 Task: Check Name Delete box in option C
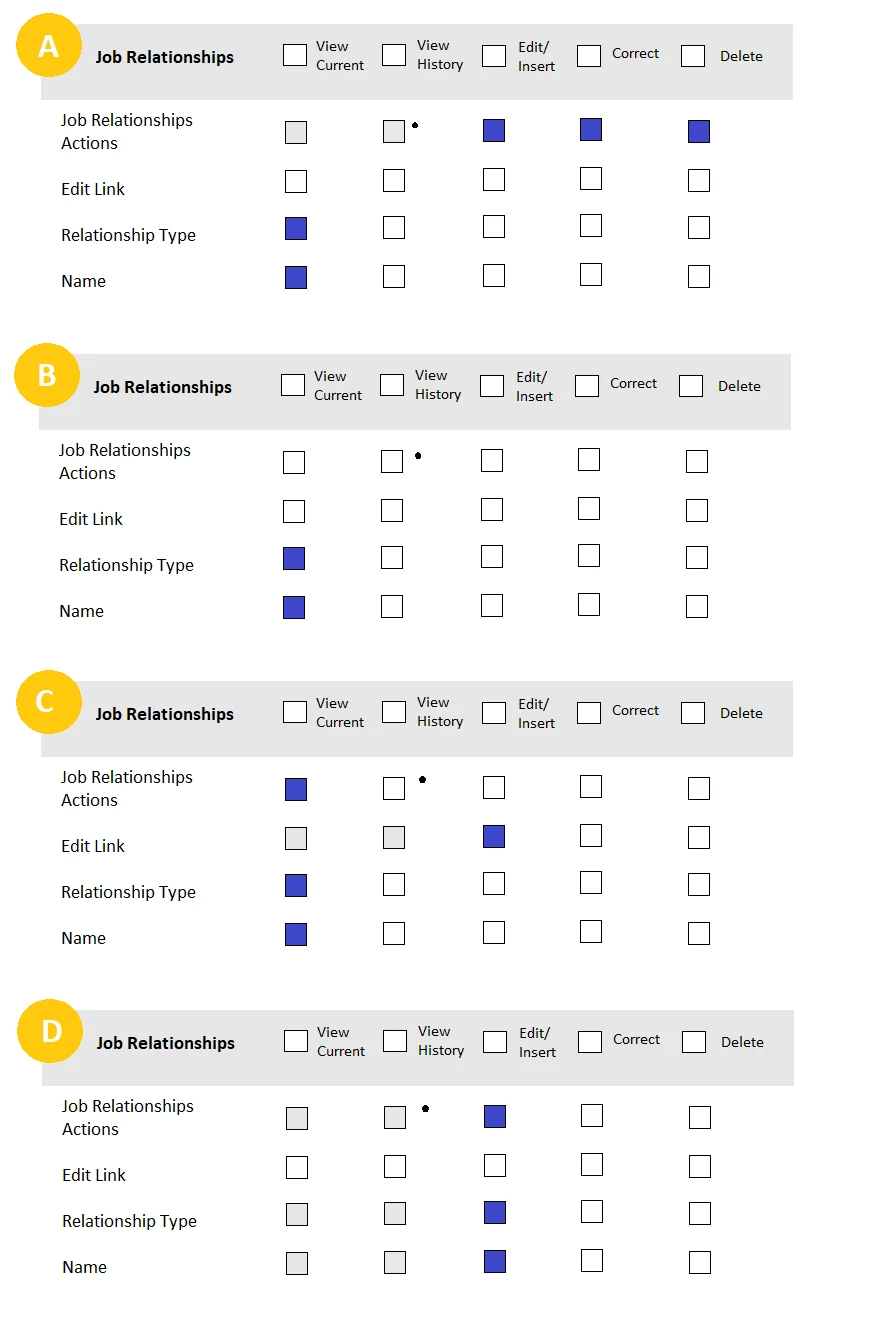click(699, 934)
